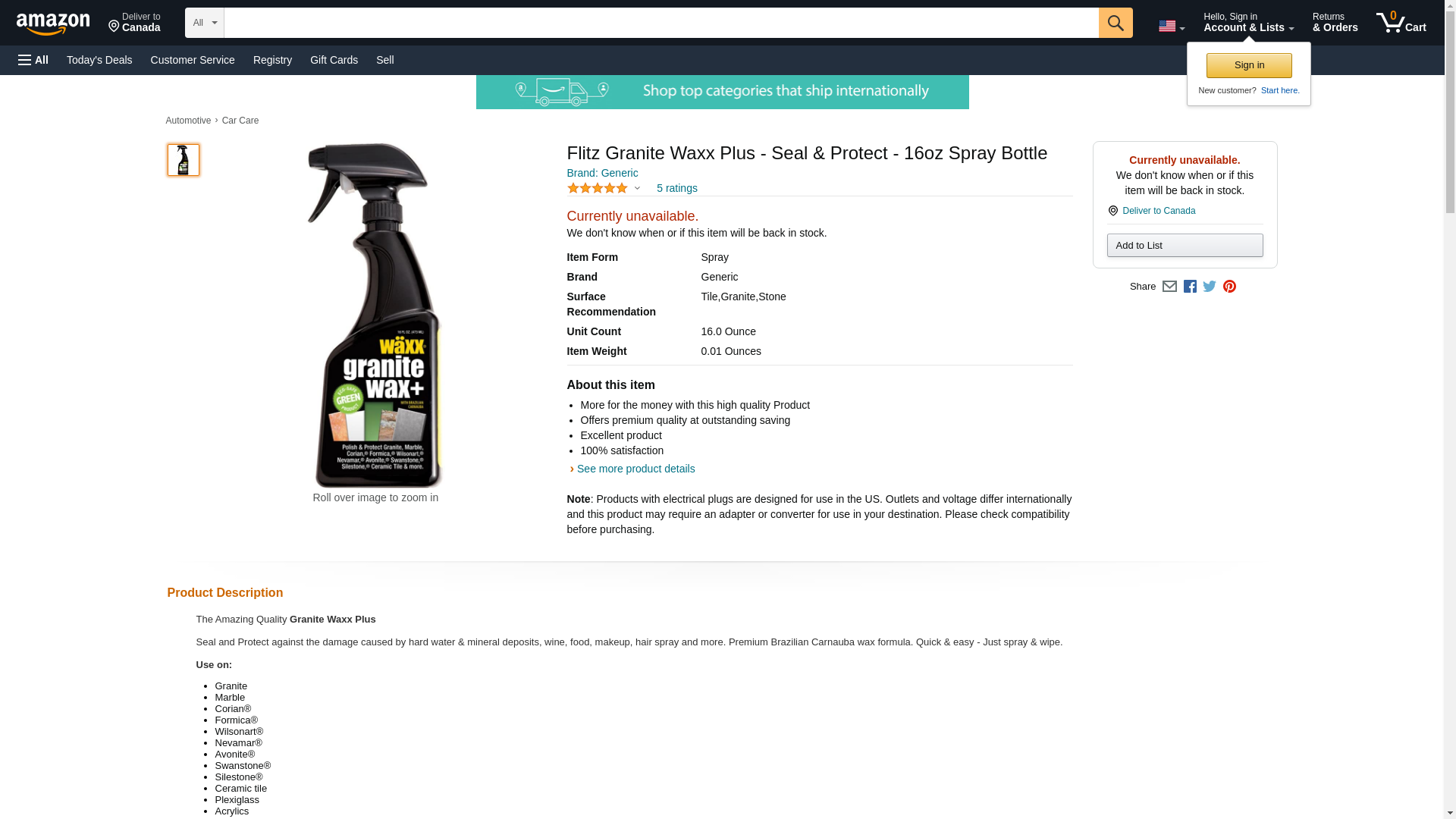Viewport: 1456px width, 819px height.
Task: Go to Customer Service
Action: 193,60
